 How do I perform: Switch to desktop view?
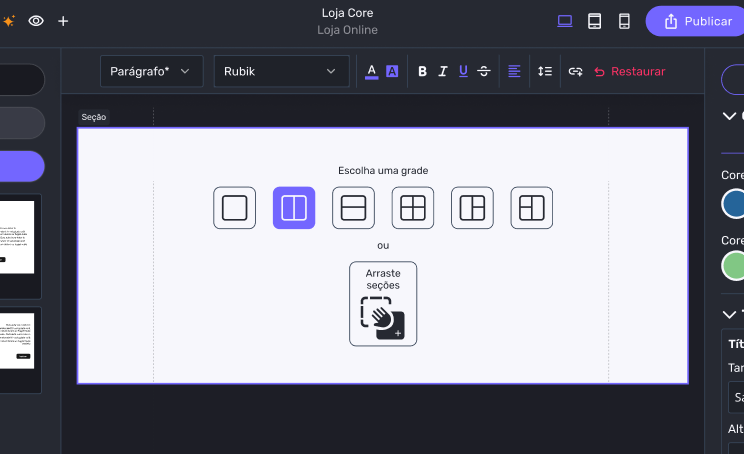click(565, 21)
